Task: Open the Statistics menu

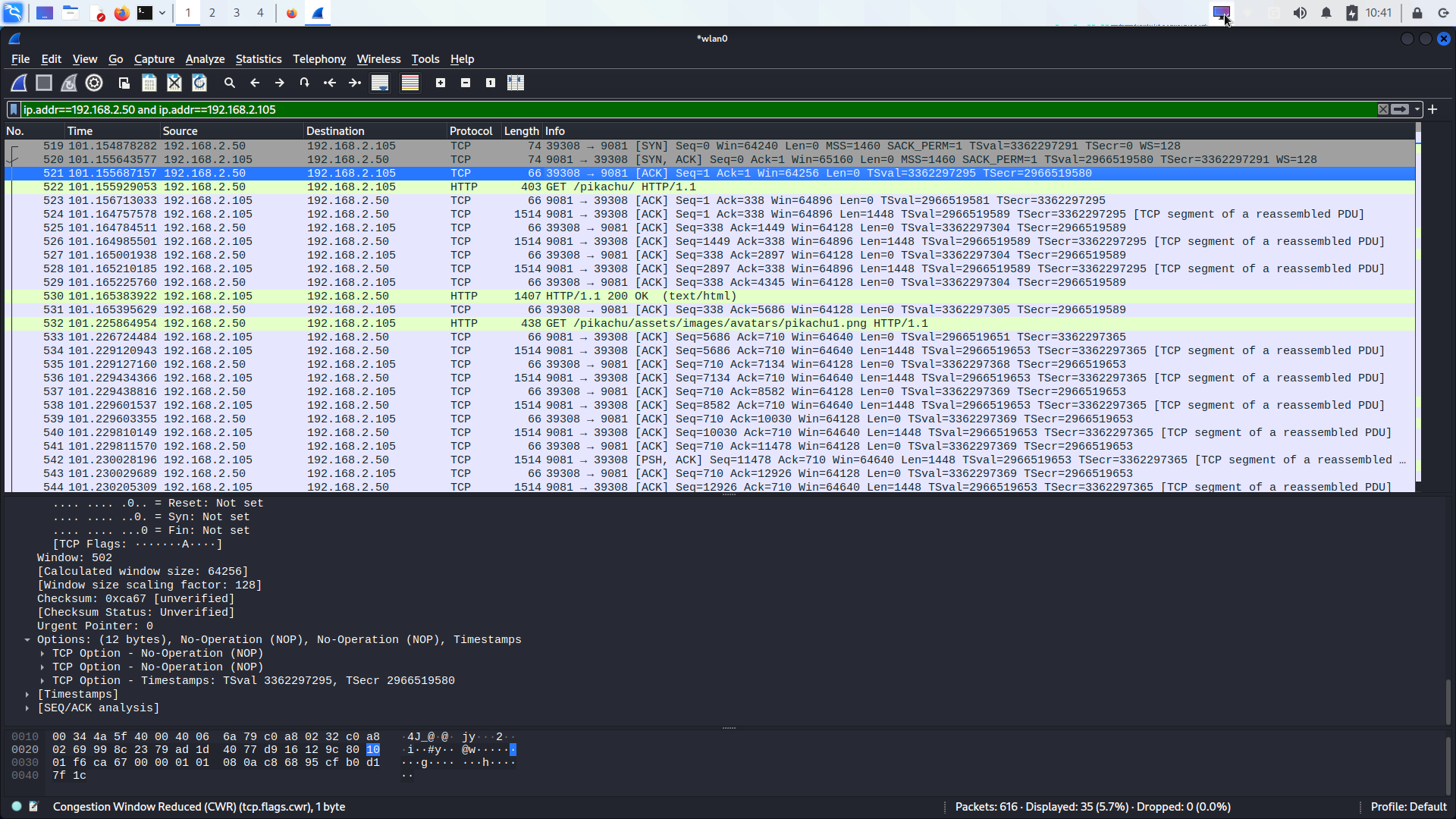Action: pyautogui.click(x=258, y=59)
